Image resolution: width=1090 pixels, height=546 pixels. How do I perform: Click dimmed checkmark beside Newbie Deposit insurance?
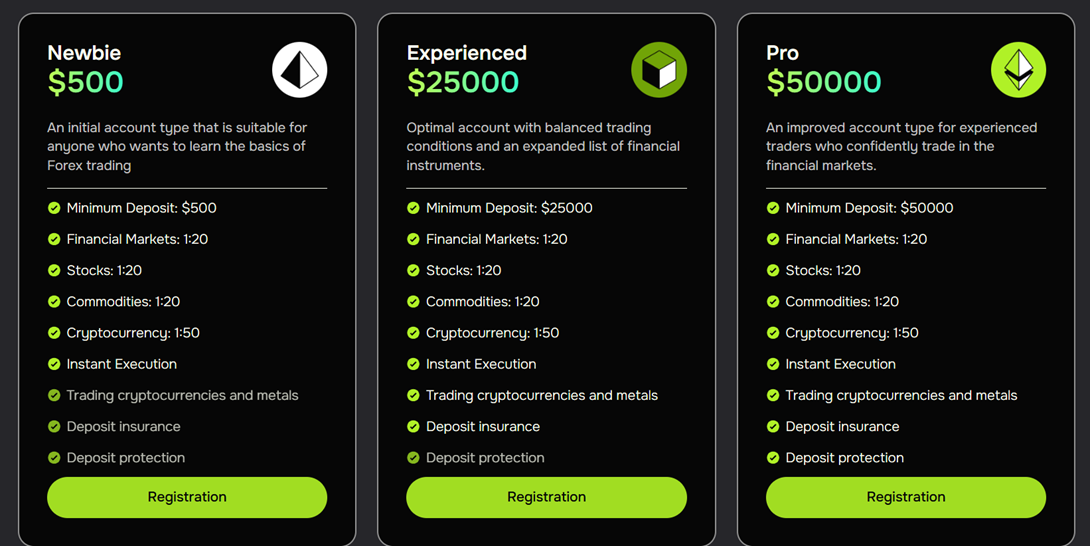pyautogui.click(x=54, y=426)
